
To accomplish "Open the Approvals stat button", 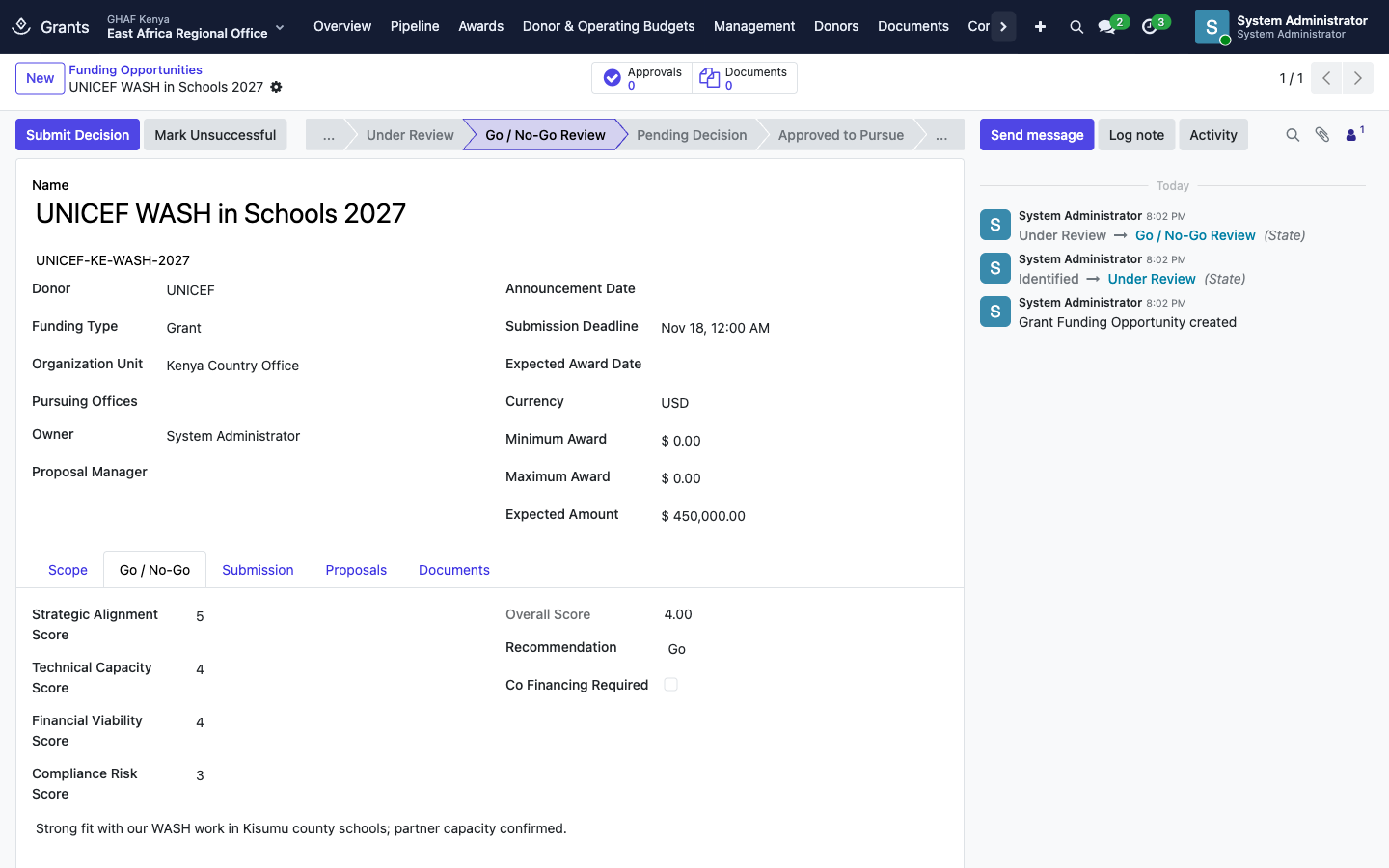I will (x=642, y=78).
